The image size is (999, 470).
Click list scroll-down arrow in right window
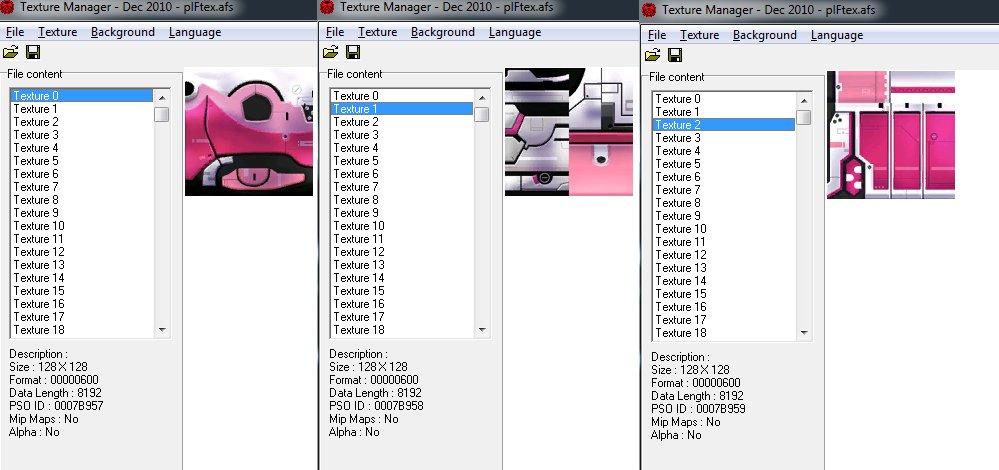(x=803, y=332)
